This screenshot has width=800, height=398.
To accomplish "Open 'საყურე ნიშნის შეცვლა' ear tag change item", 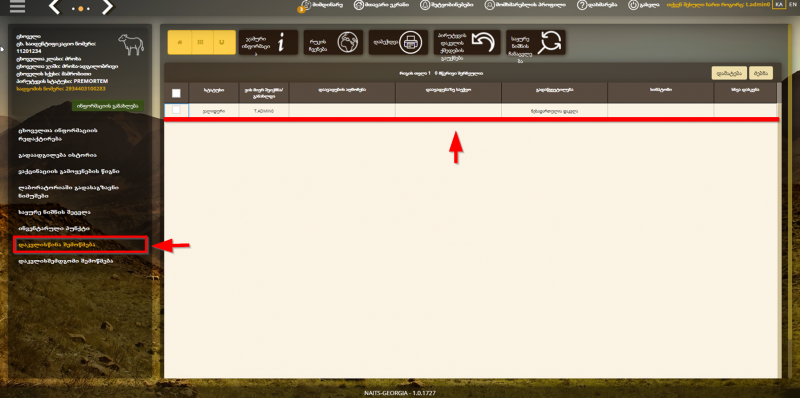I will click(54, 212).
